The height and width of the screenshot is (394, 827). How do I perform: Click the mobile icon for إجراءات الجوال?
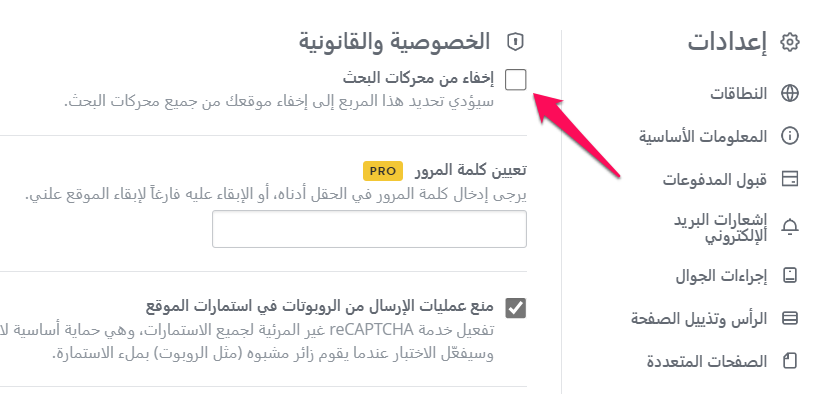(x=790, y=275)
